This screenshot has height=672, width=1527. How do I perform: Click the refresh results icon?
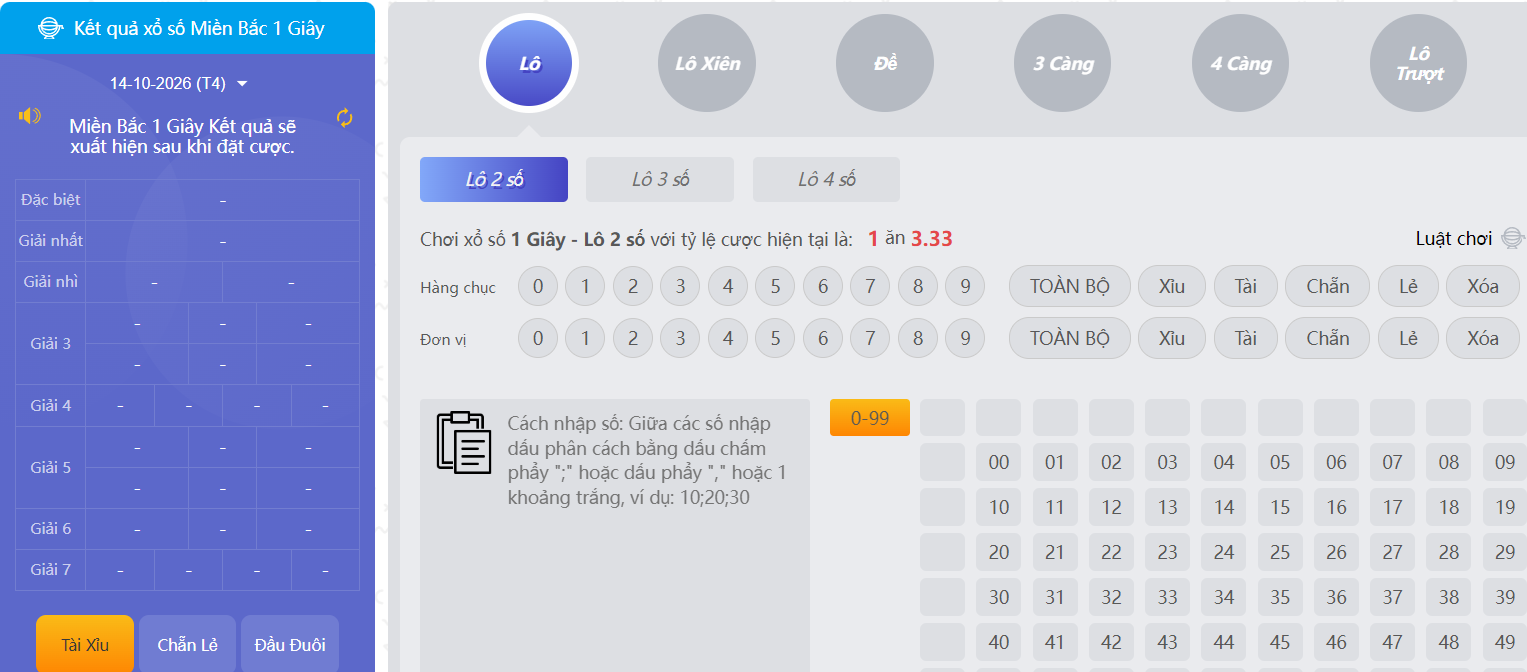[345, 118]
